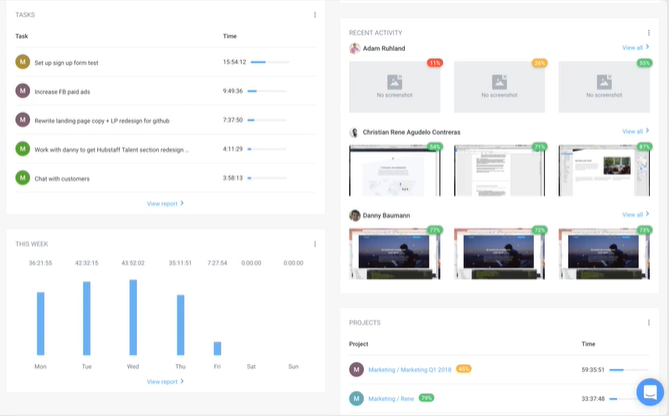This screenshot has height=416, width=669.
Task: Click the Christian Rene Agudelo Contreras name
Action: 411,132
